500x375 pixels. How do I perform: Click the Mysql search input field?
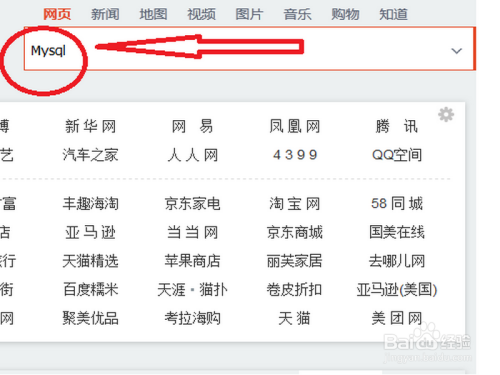(249, 49)
